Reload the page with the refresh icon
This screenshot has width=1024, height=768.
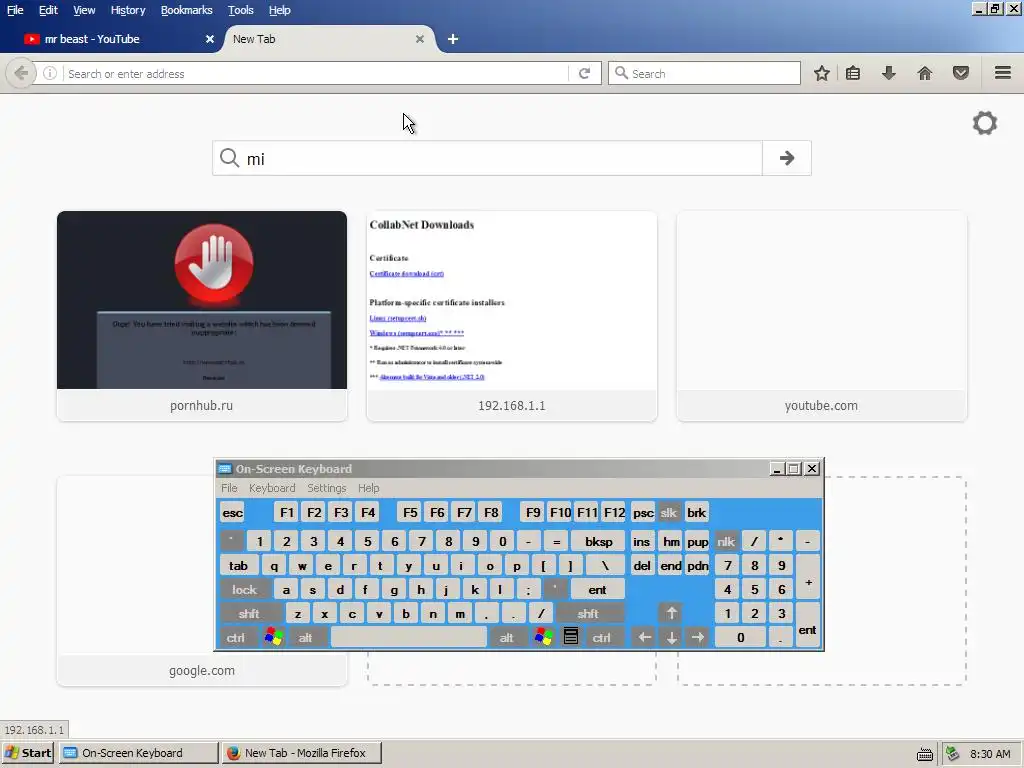coord(584,73)
